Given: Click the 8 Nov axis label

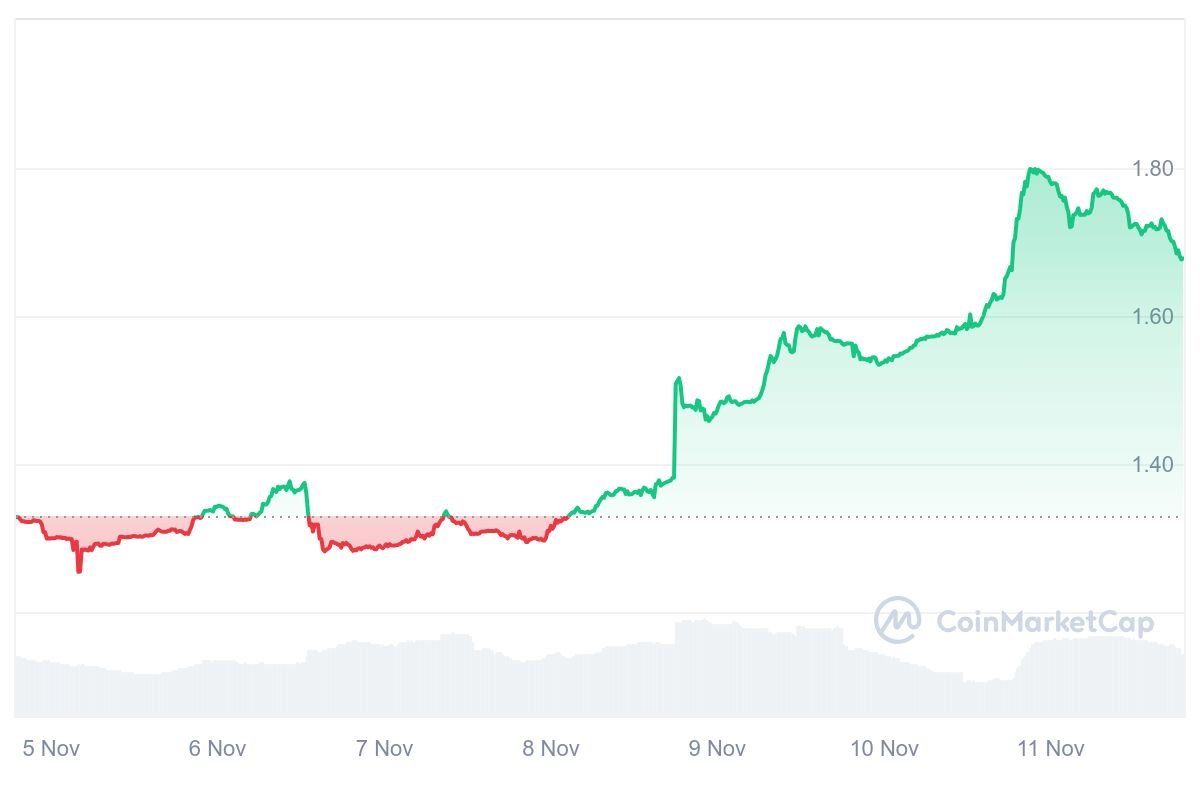Looking at the screenshot, I should (551, 748).
